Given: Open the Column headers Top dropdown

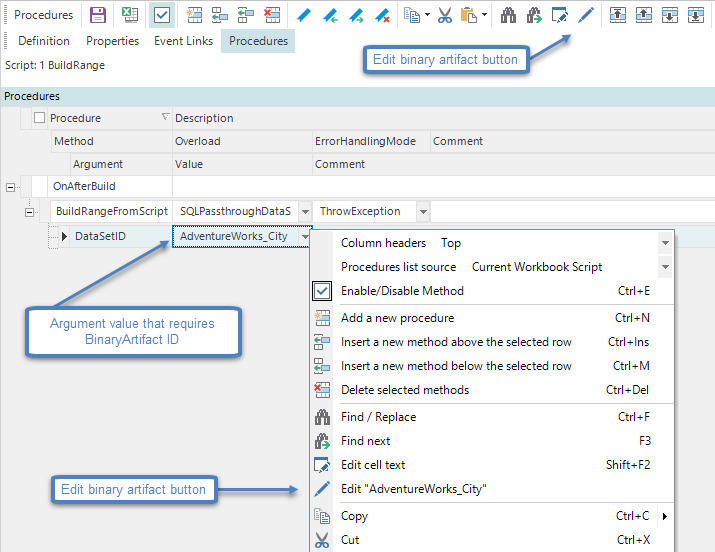Looking at the screenshot, I should pos(665,243).
